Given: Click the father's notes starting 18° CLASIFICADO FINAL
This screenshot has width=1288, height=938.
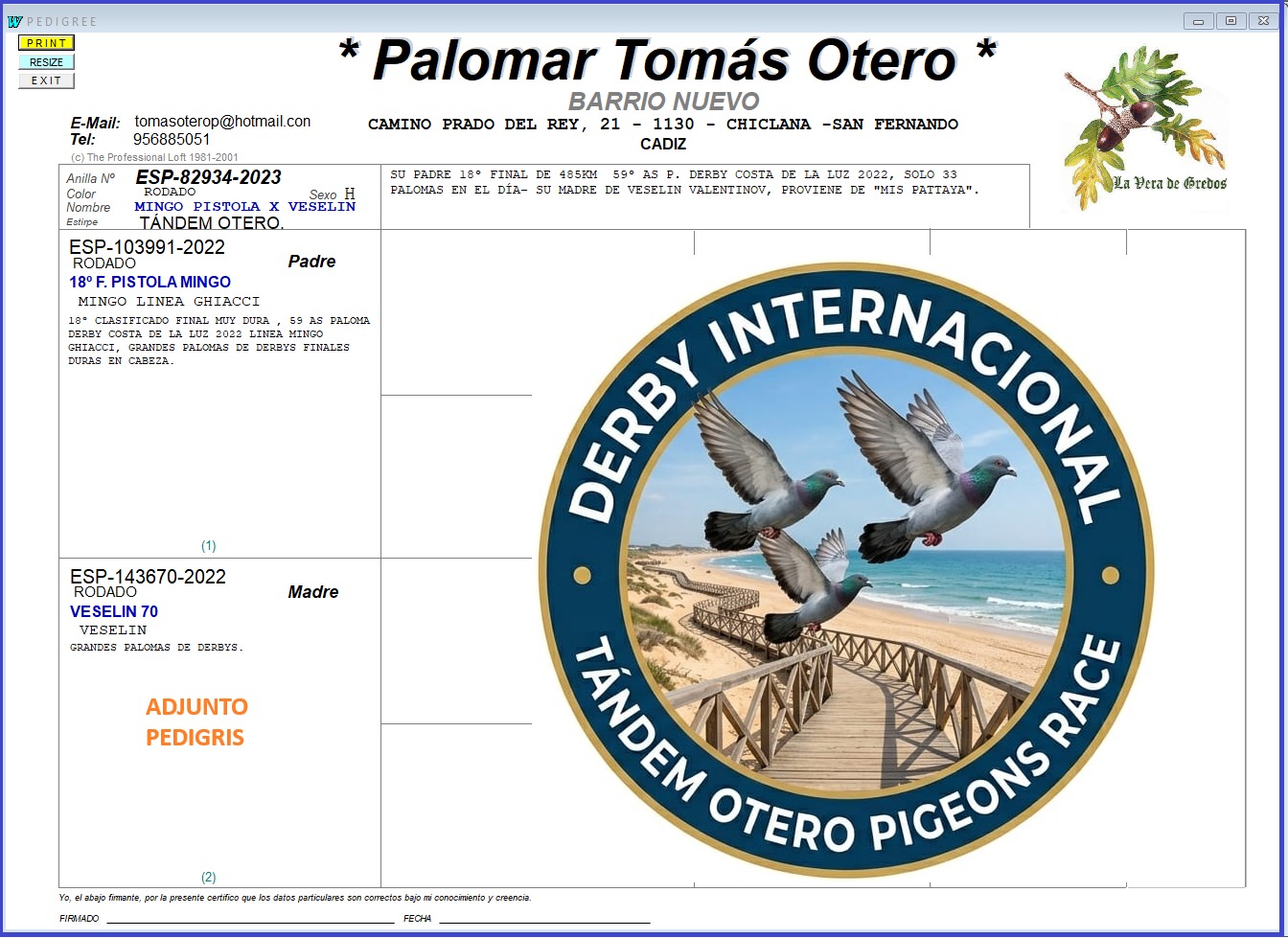Looking at the screenshot, I should coord(219,341).
